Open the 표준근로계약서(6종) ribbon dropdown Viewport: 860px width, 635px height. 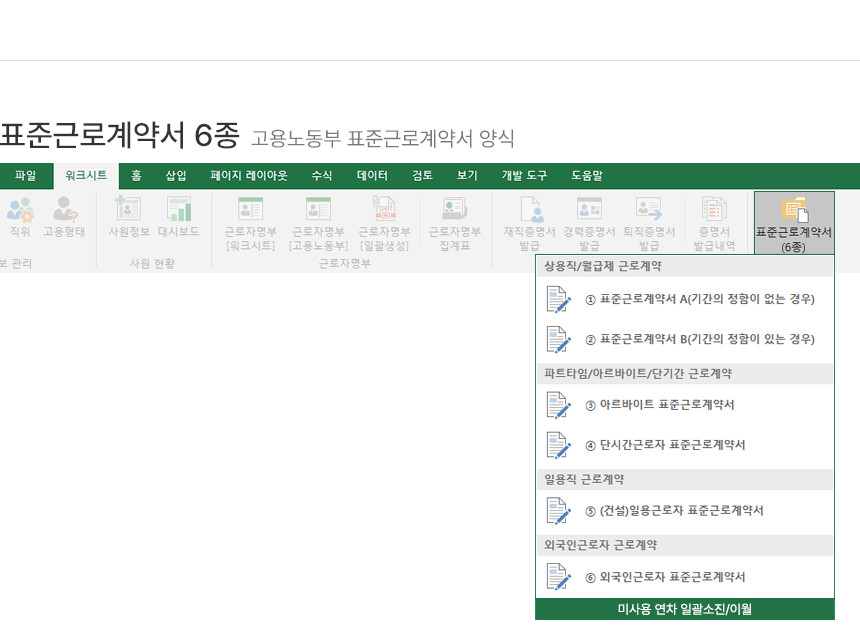[x=794, y=222]
